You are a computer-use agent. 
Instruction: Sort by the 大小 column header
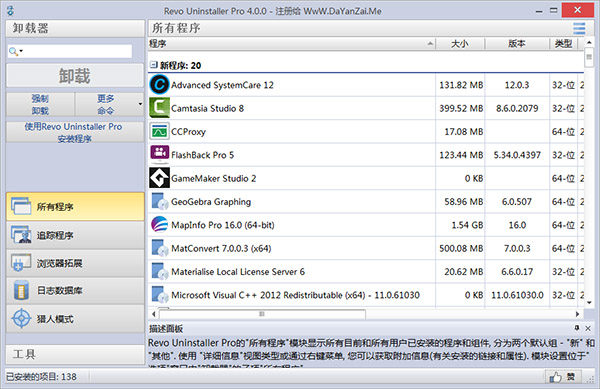click(460, 44)
